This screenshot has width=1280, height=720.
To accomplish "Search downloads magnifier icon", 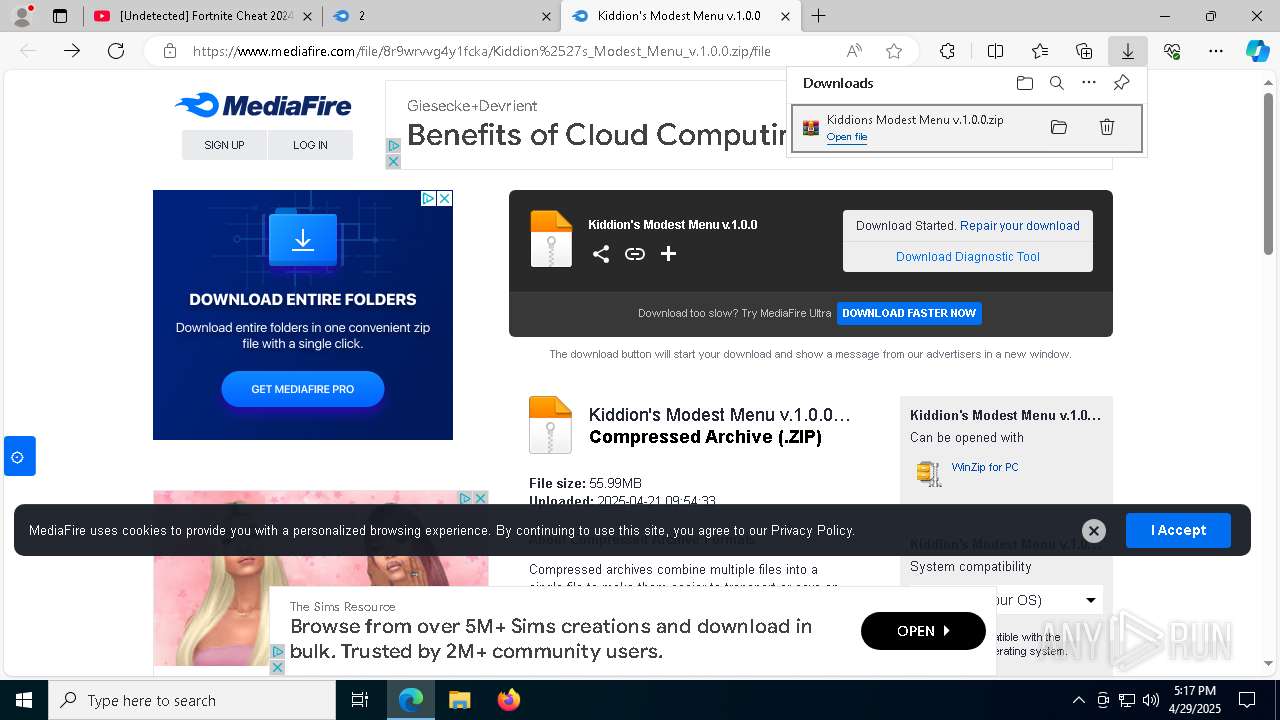I will pyautogui.click(x=1057, y=83).
